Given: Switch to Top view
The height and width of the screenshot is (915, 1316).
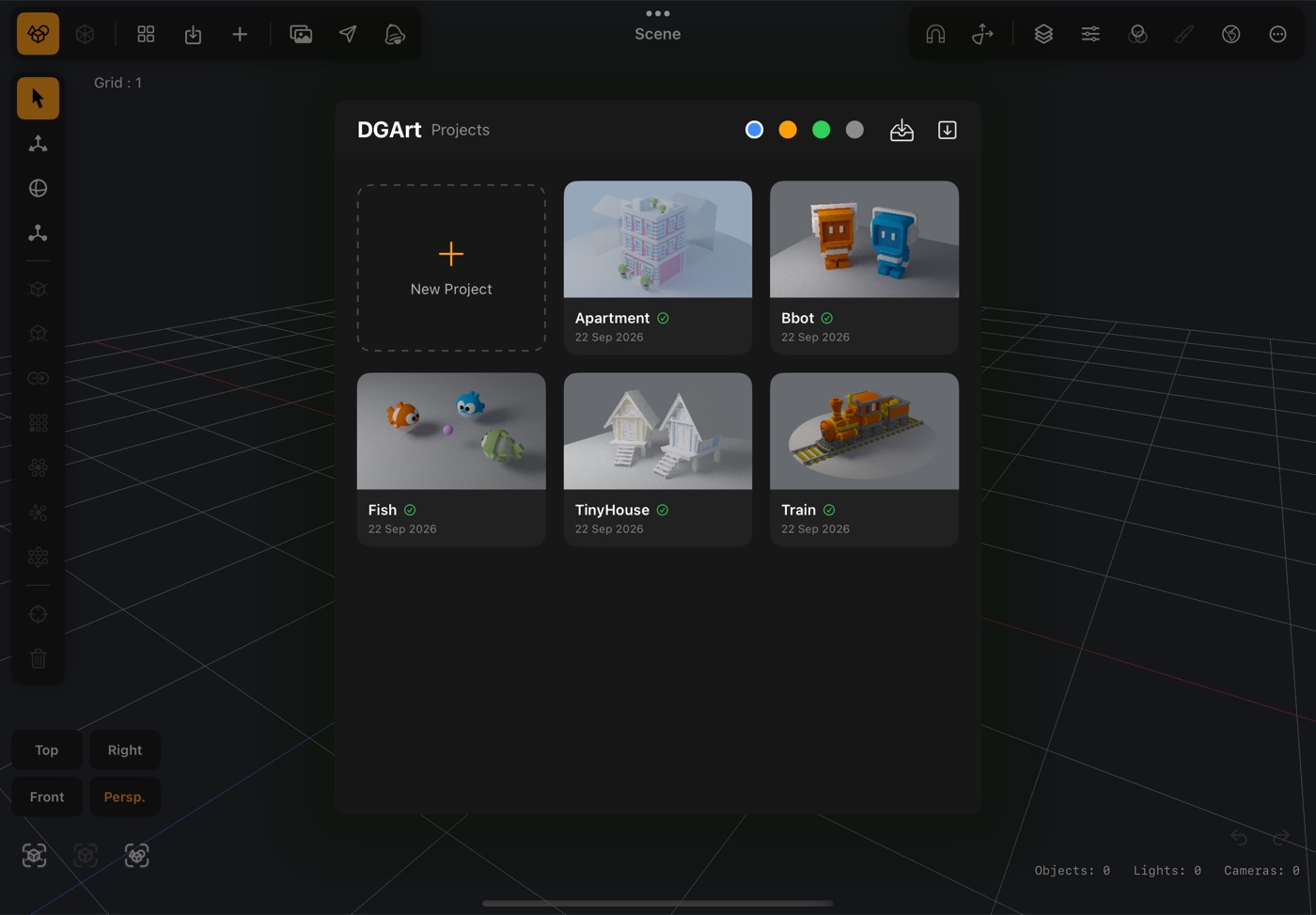Looking at the screenshot, I should 47,749.
